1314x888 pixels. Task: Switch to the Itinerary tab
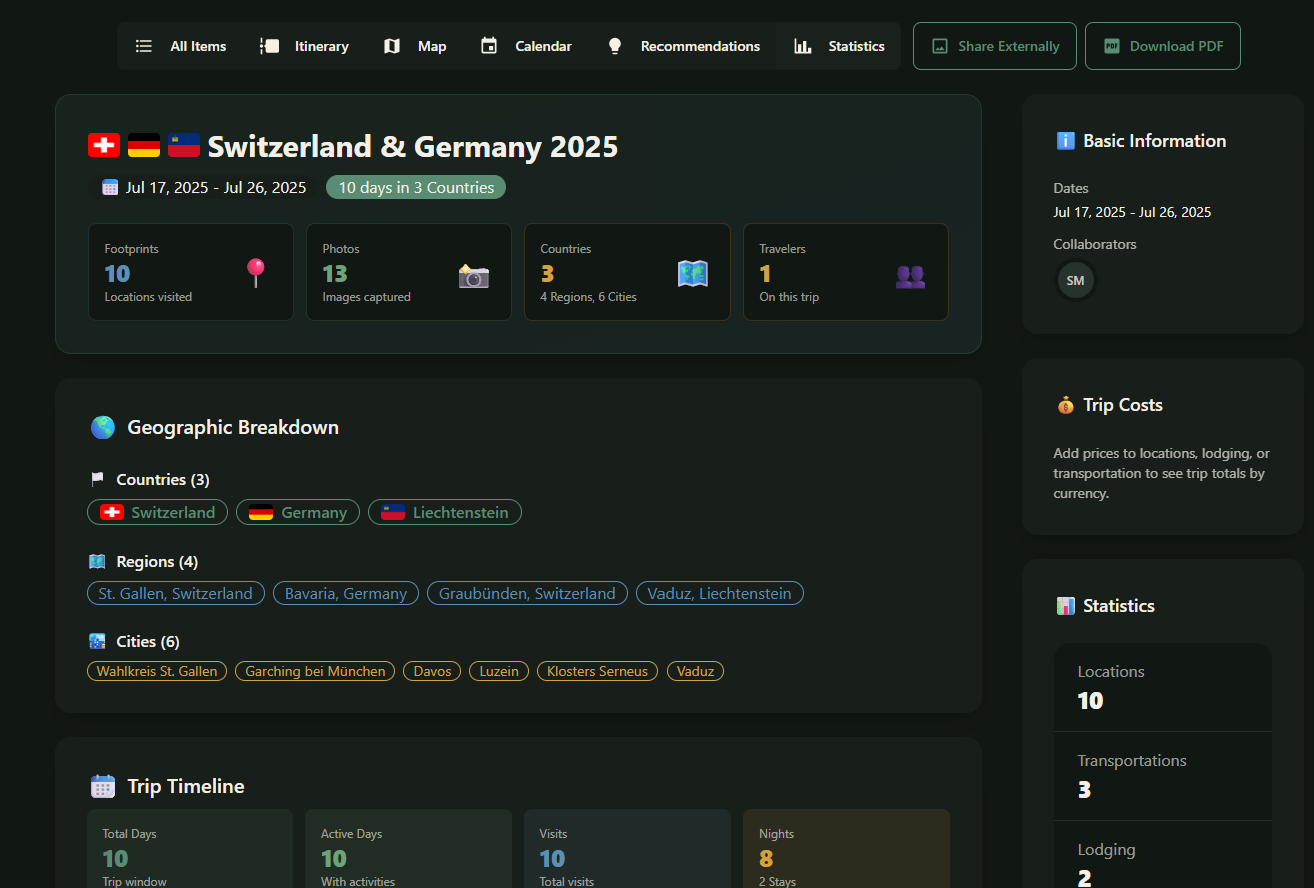[x=304, y=46]
